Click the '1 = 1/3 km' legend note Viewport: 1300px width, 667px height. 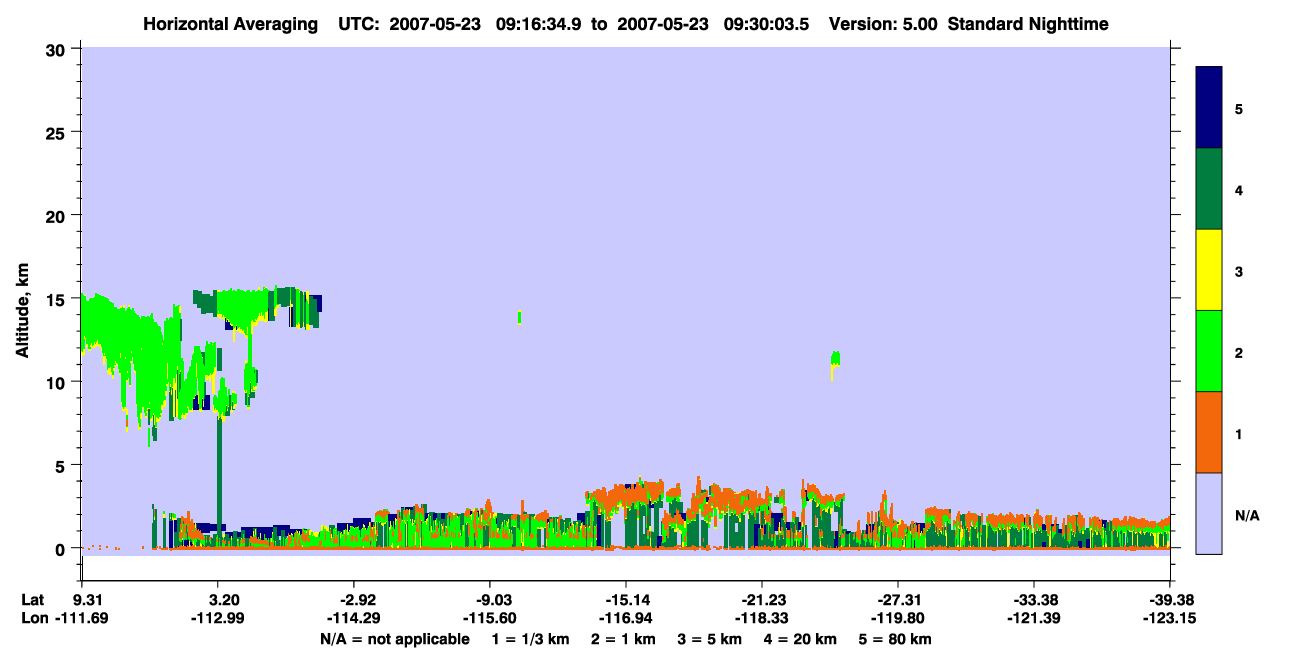click(529, 639)
